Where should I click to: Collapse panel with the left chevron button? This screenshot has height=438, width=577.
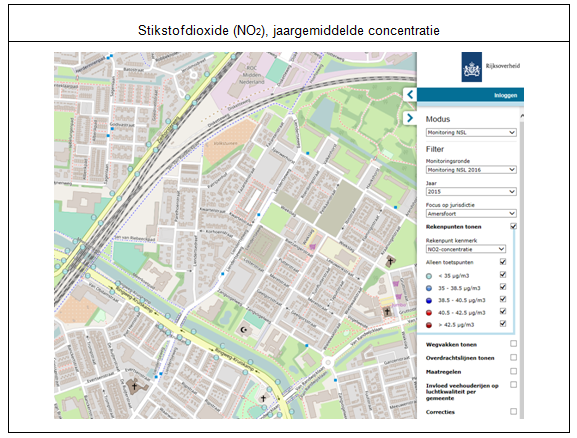[410, 95]
